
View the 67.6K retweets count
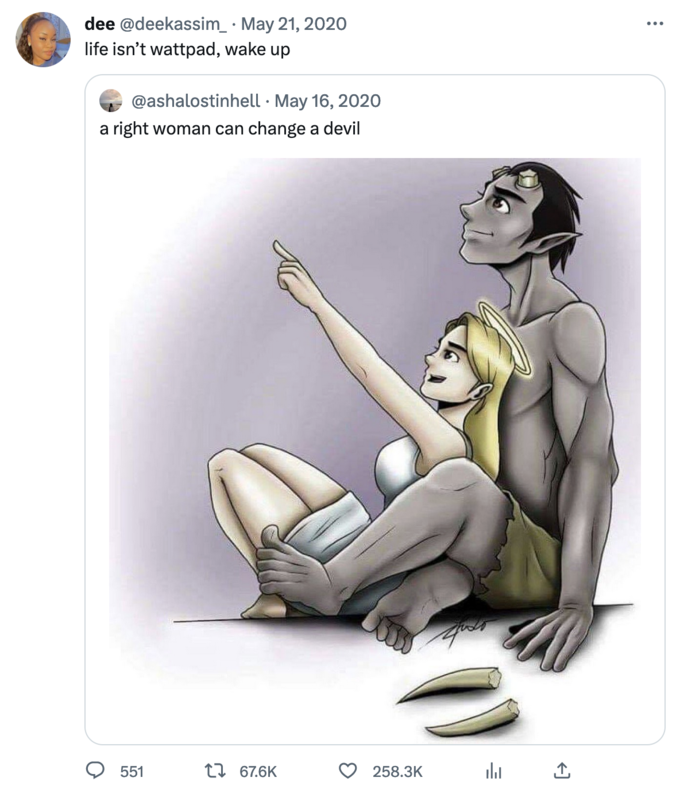tap(258, 772)
